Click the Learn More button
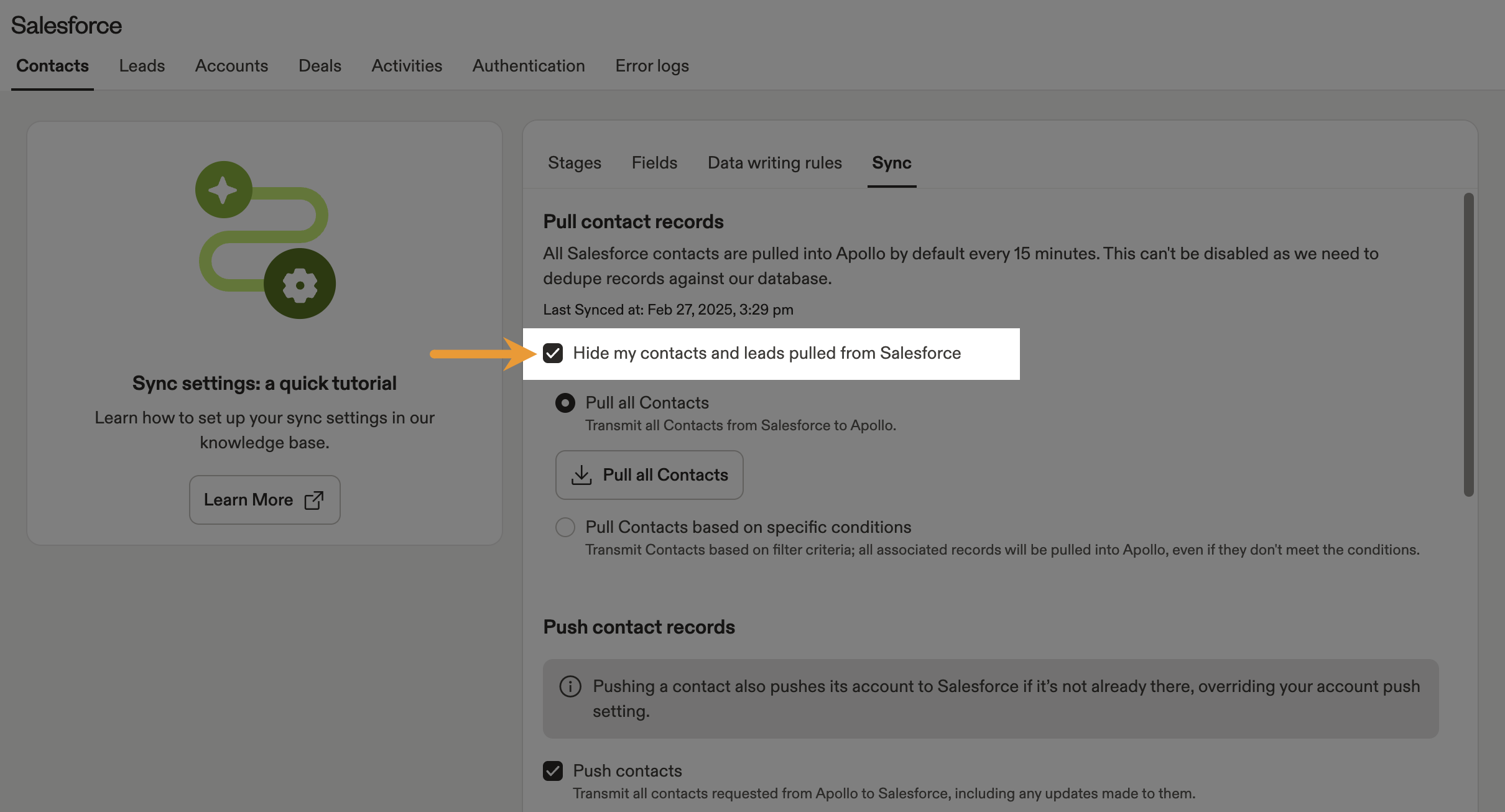1505x812 pixels. [264, 500]
